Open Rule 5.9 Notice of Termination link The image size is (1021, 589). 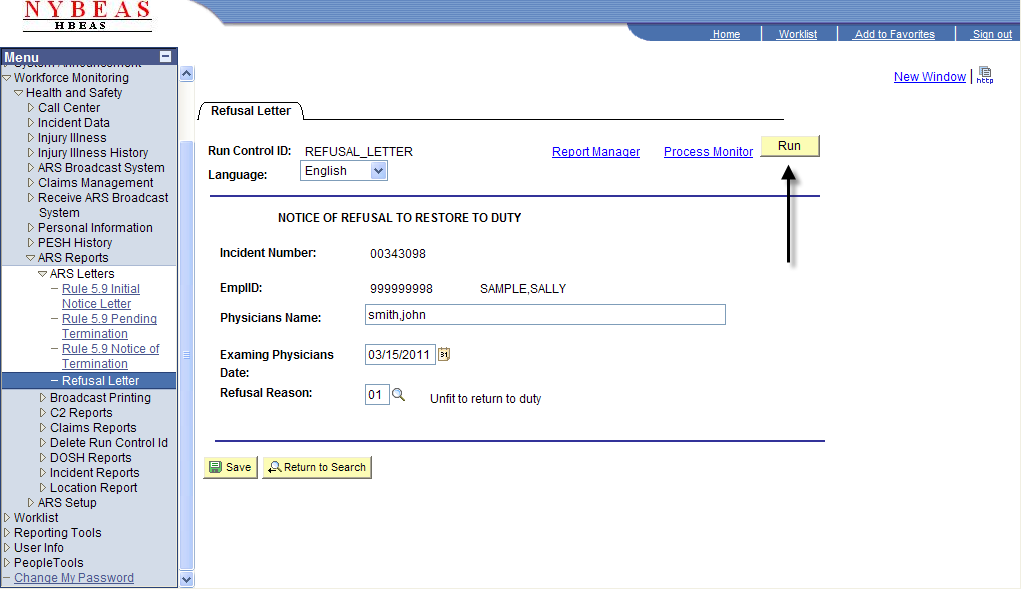point(111,356)
